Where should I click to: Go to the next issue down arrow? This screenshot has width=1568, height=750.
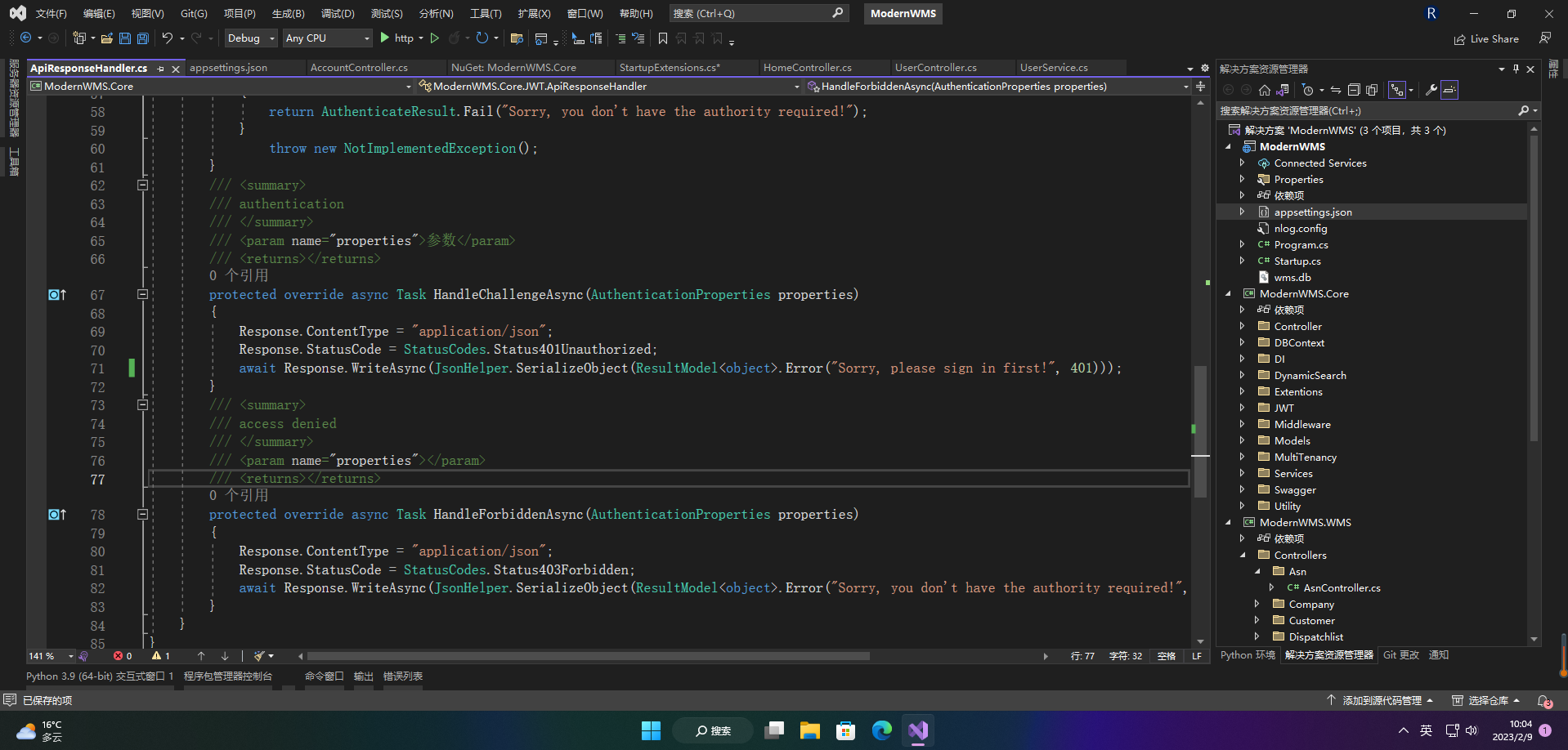(x=225, y=656)
